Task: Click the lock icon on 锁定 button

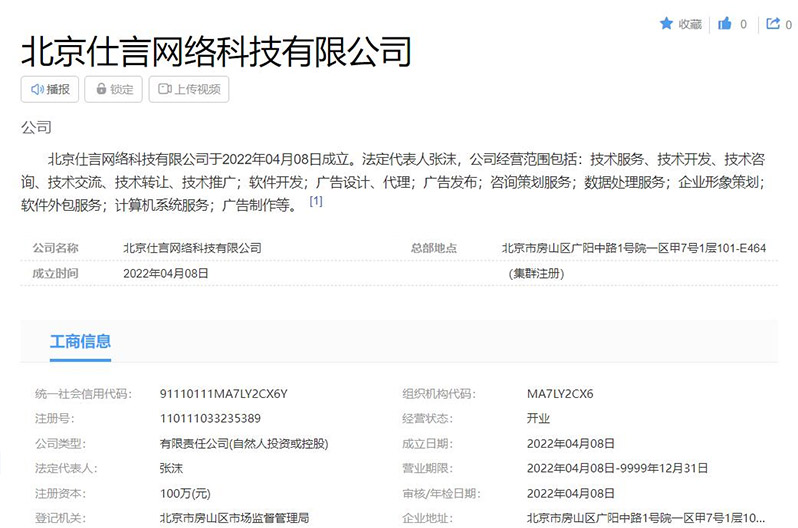Action: pyautogui.click(x=101, y=89)
